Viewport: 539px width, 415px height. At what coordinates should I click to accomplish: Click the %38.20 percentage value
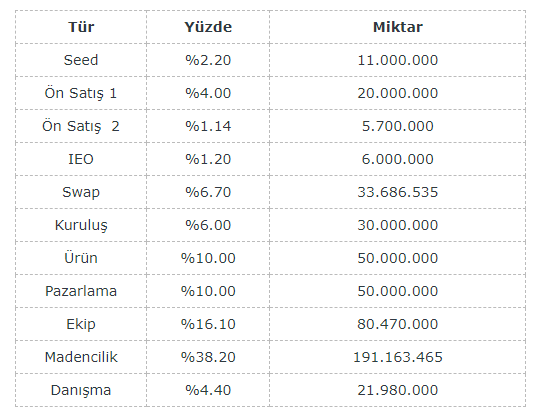[x=208, y=357]
